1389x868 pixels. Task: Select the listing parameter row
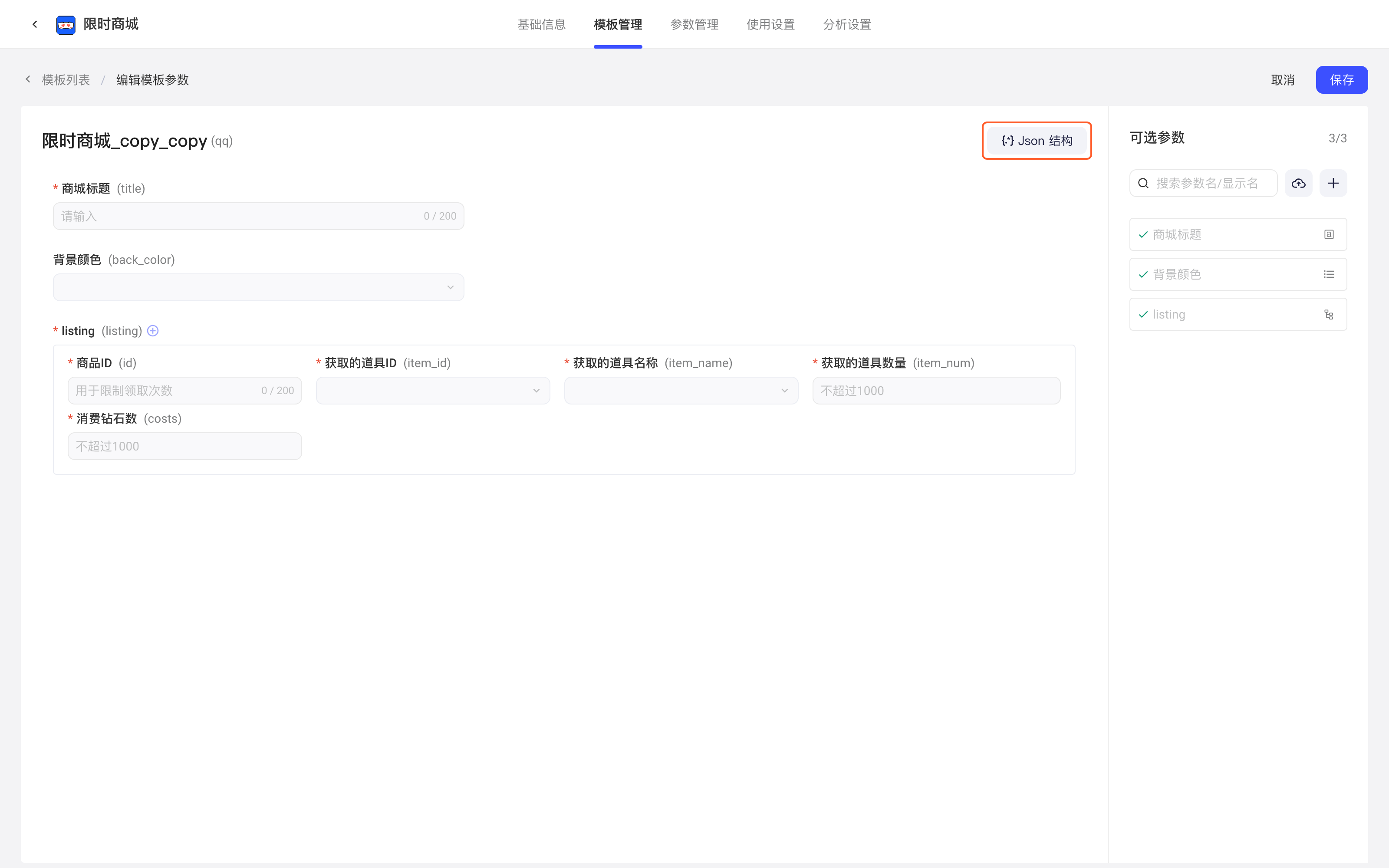[x=1238, y=315]
